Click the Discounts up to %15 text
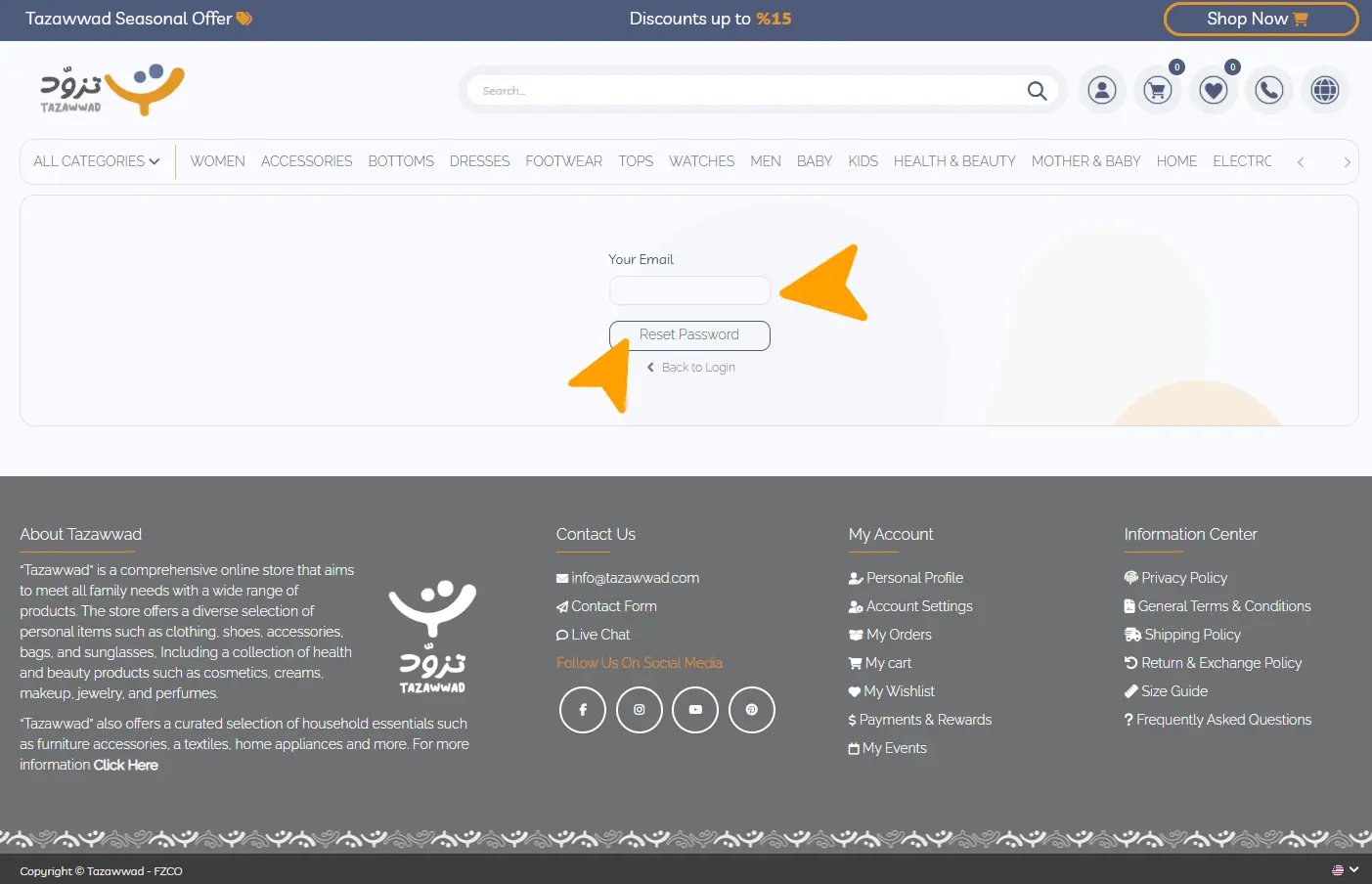 coord(711,19)
